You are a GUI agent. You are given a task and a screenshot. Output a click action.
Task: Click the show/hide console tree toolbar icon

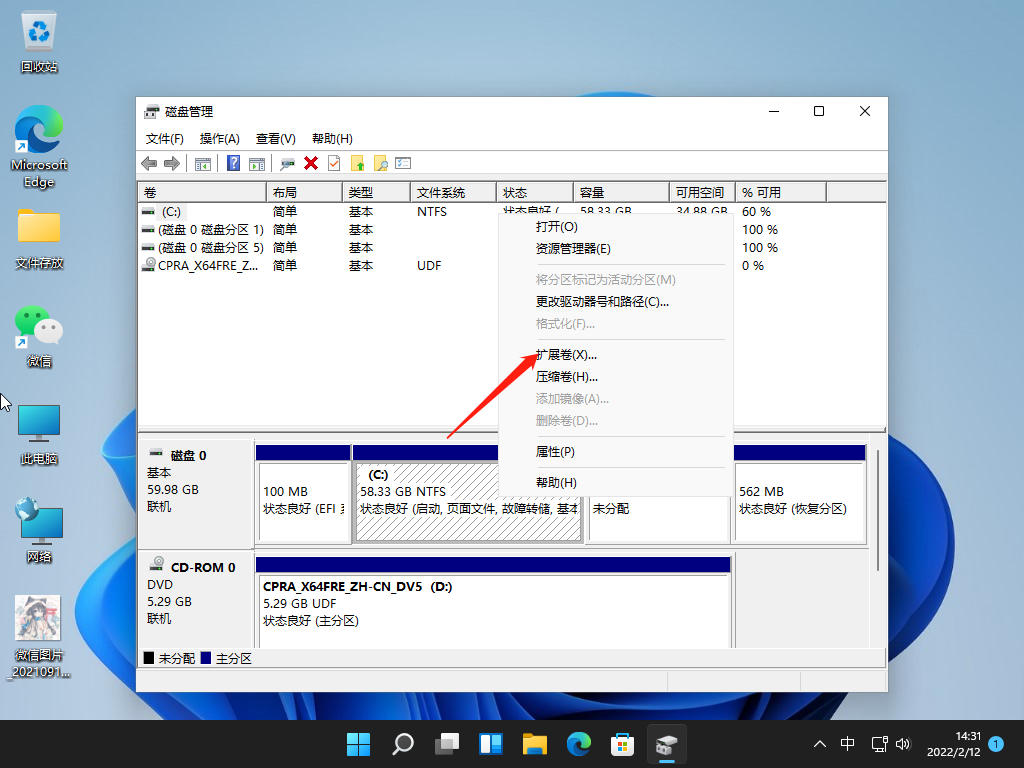(203, 163)
